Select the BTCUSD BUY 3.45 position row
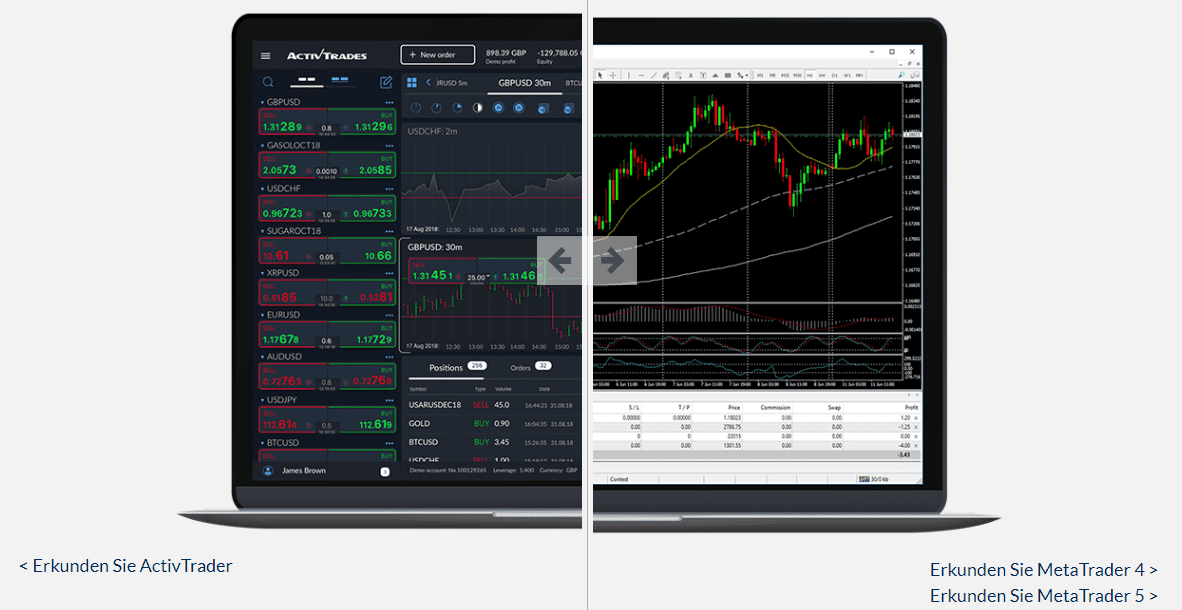1182x610 pixels. click(493, 442)
